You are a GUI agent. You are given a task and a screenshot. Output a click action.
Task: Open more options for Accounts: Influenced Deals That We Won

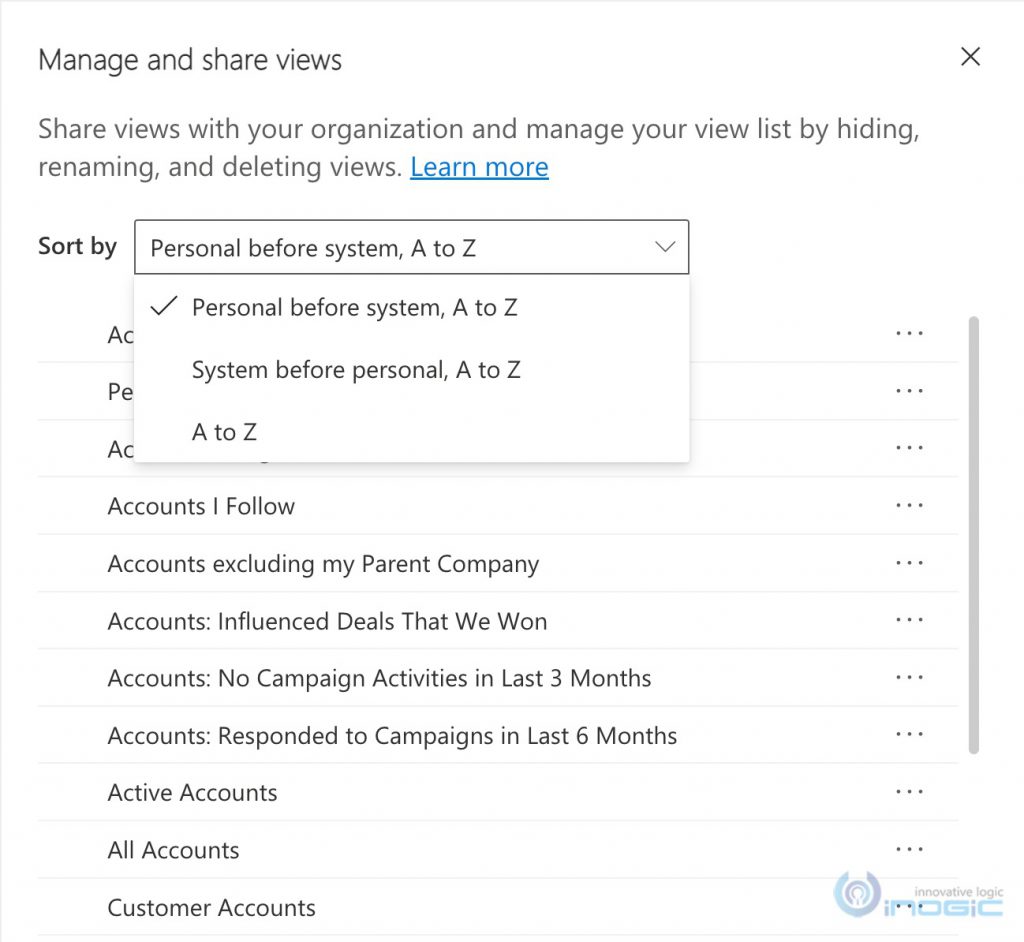tap(909, 620)
